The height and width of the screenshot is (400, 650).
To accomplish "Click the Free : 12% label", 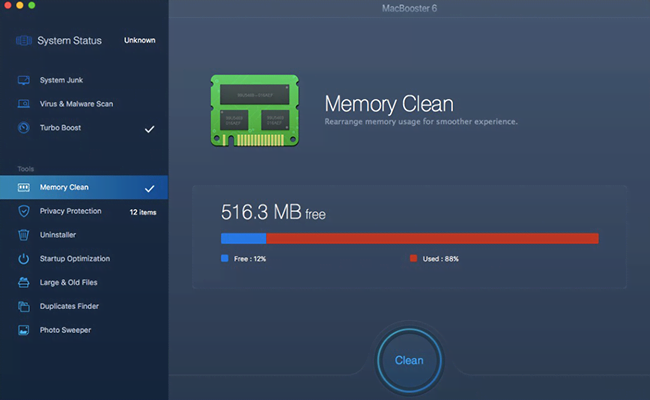I will coord(250,259).
